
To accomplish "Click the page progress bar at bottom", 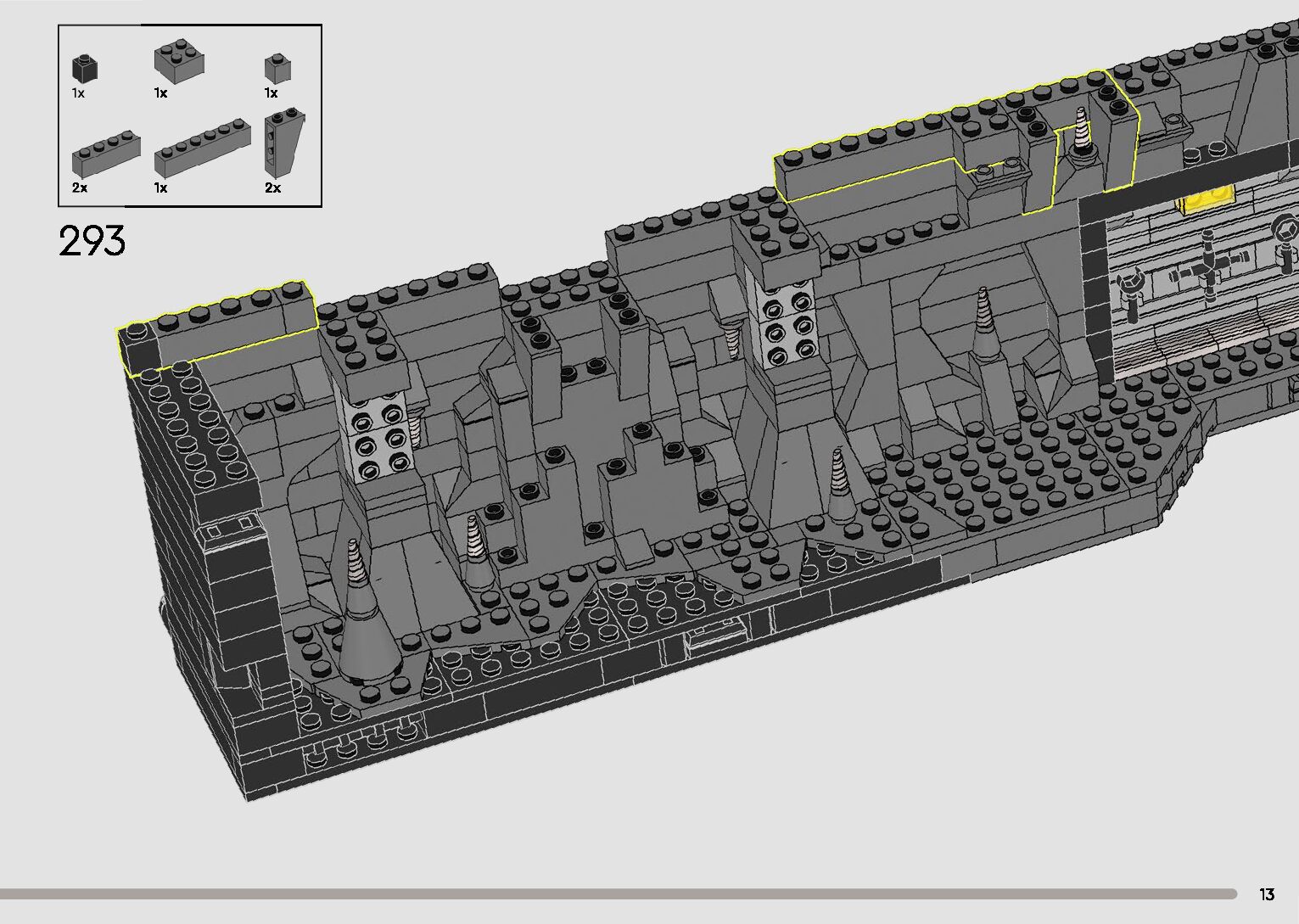I will [x=618, y=893].
